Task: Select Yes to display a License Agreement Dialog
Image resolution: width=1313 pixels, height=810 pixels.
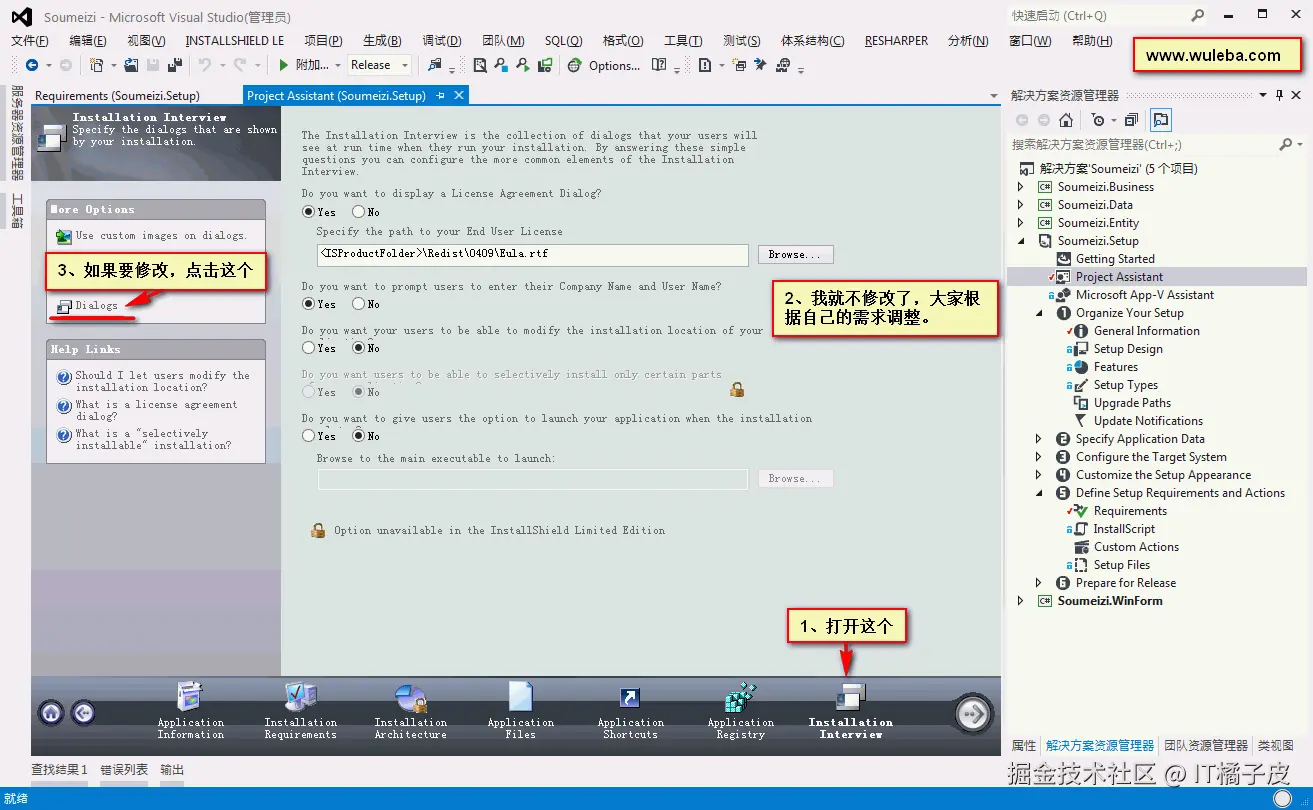Action: point(309,211)
